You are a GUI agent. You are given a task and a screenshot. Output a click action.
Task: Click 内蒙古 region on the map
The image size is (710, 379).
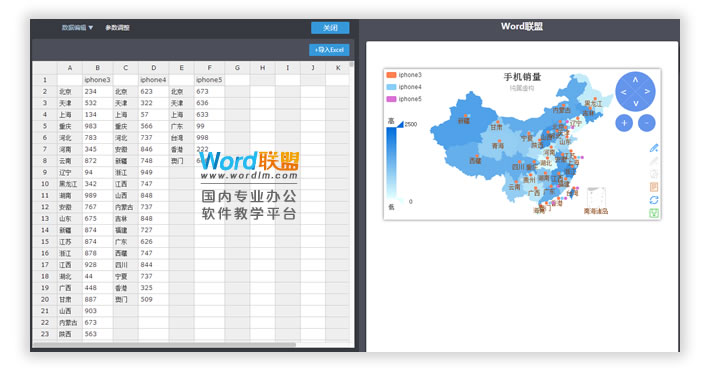[561, 110]
